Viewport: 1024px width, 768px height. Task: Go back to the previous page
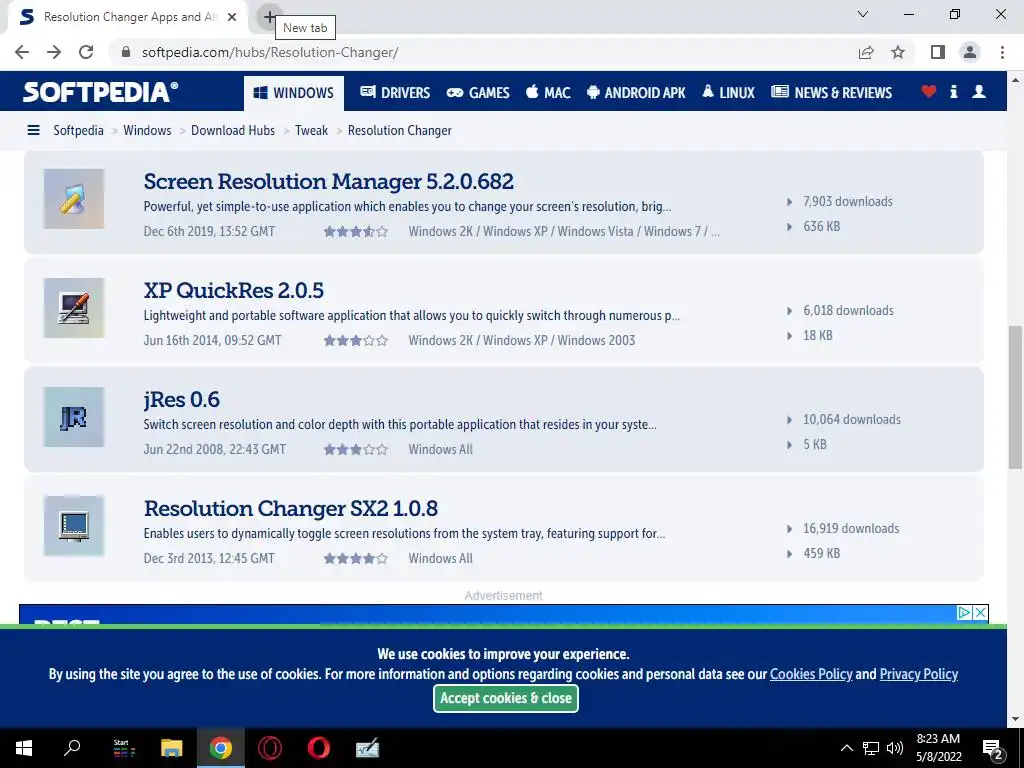[x=22, y=52]
